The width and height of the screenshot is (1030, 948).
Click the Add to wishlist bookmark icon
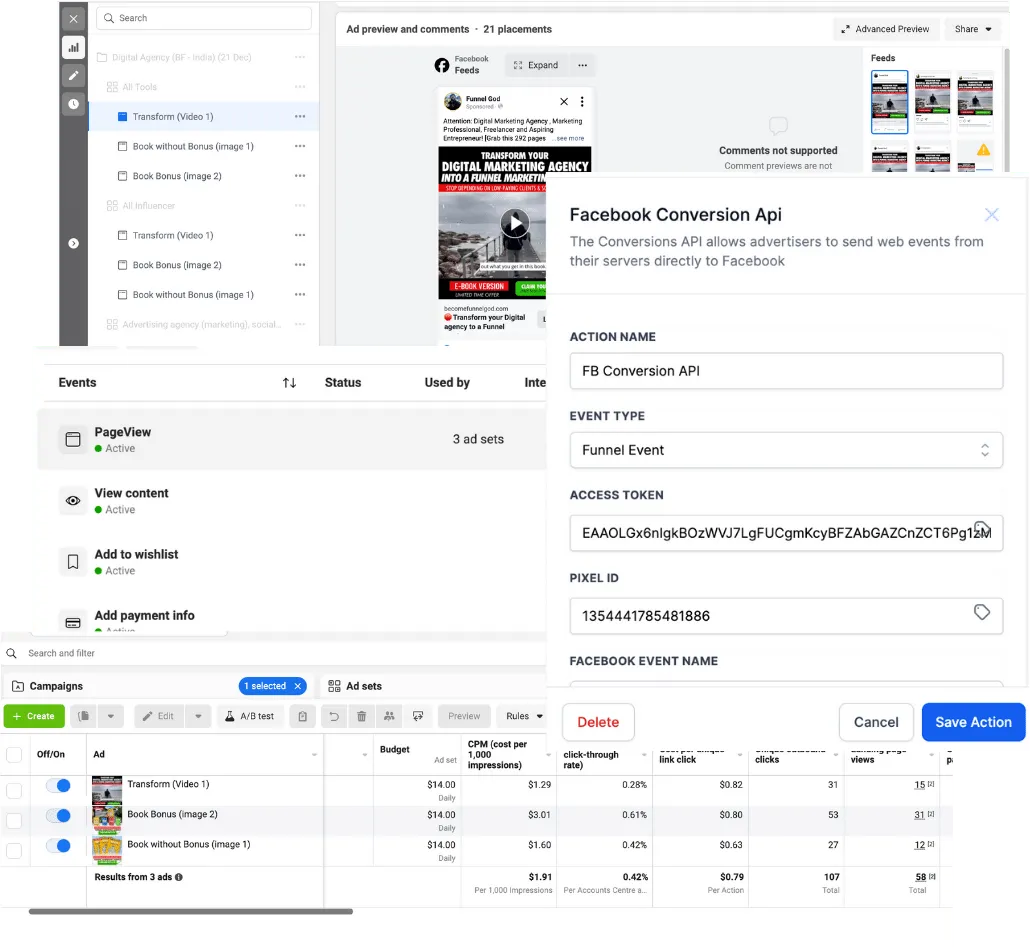(73, 562)
